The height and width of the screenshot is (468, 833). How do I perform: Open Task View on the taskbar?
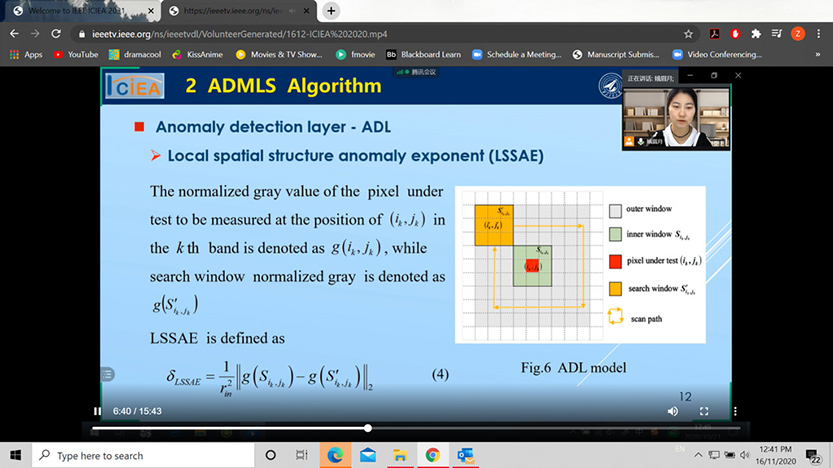(x=302, y=455)
